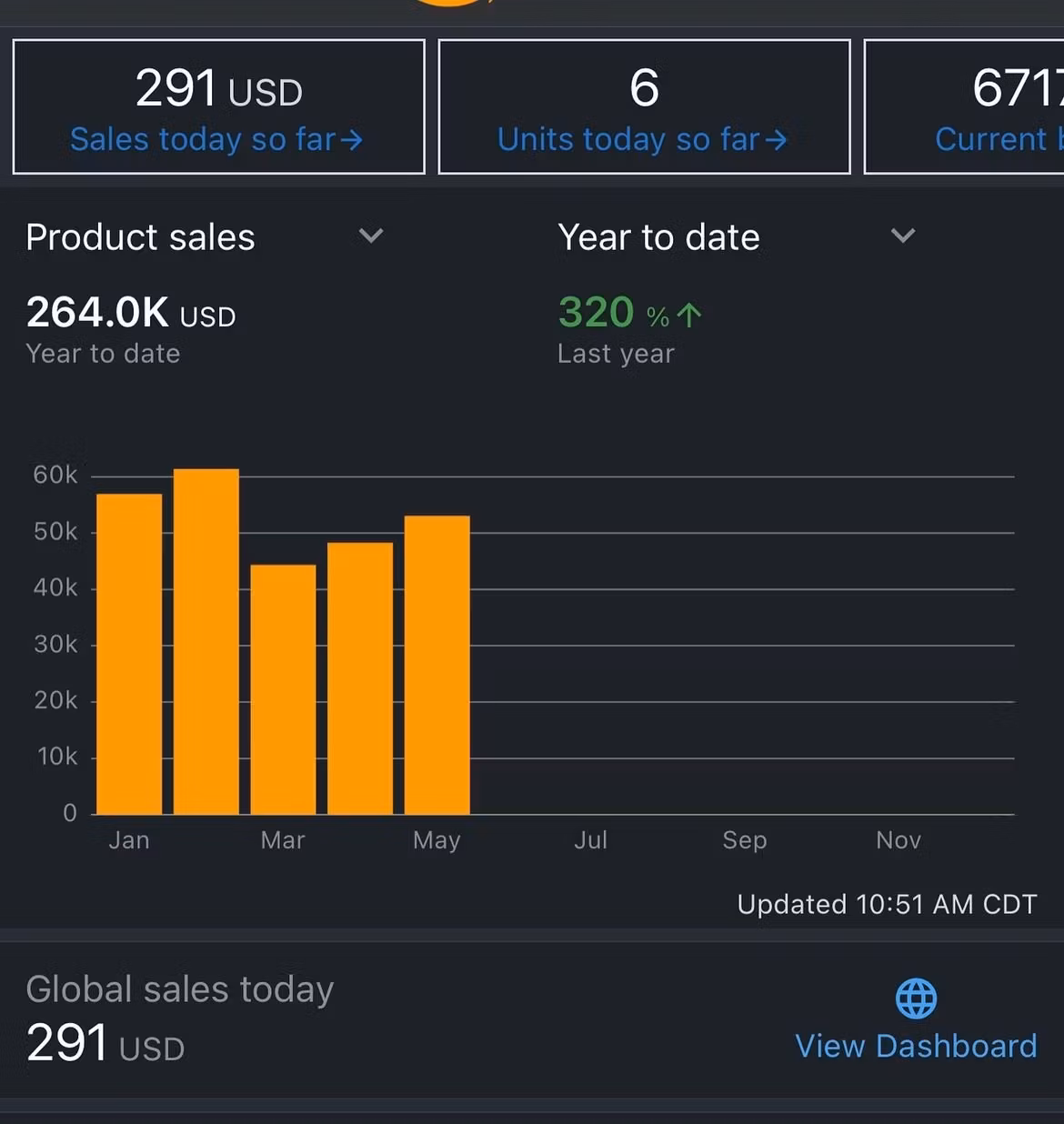Click the globe icon above View Dashboard
This screenshot has height=1124, width=1064.
point(916,998)
